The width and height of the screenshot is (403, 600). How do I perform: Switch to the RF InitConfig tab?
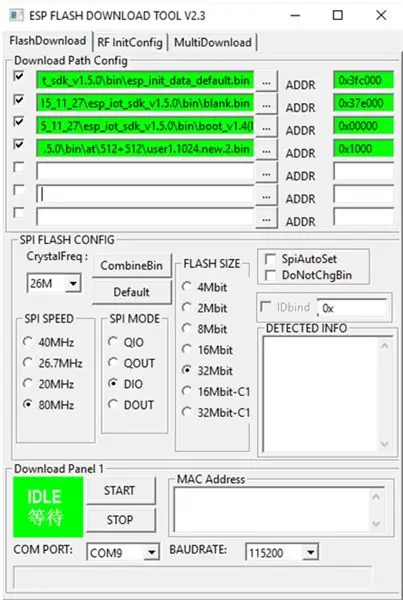pyautogui.click(x=130, y=42)
